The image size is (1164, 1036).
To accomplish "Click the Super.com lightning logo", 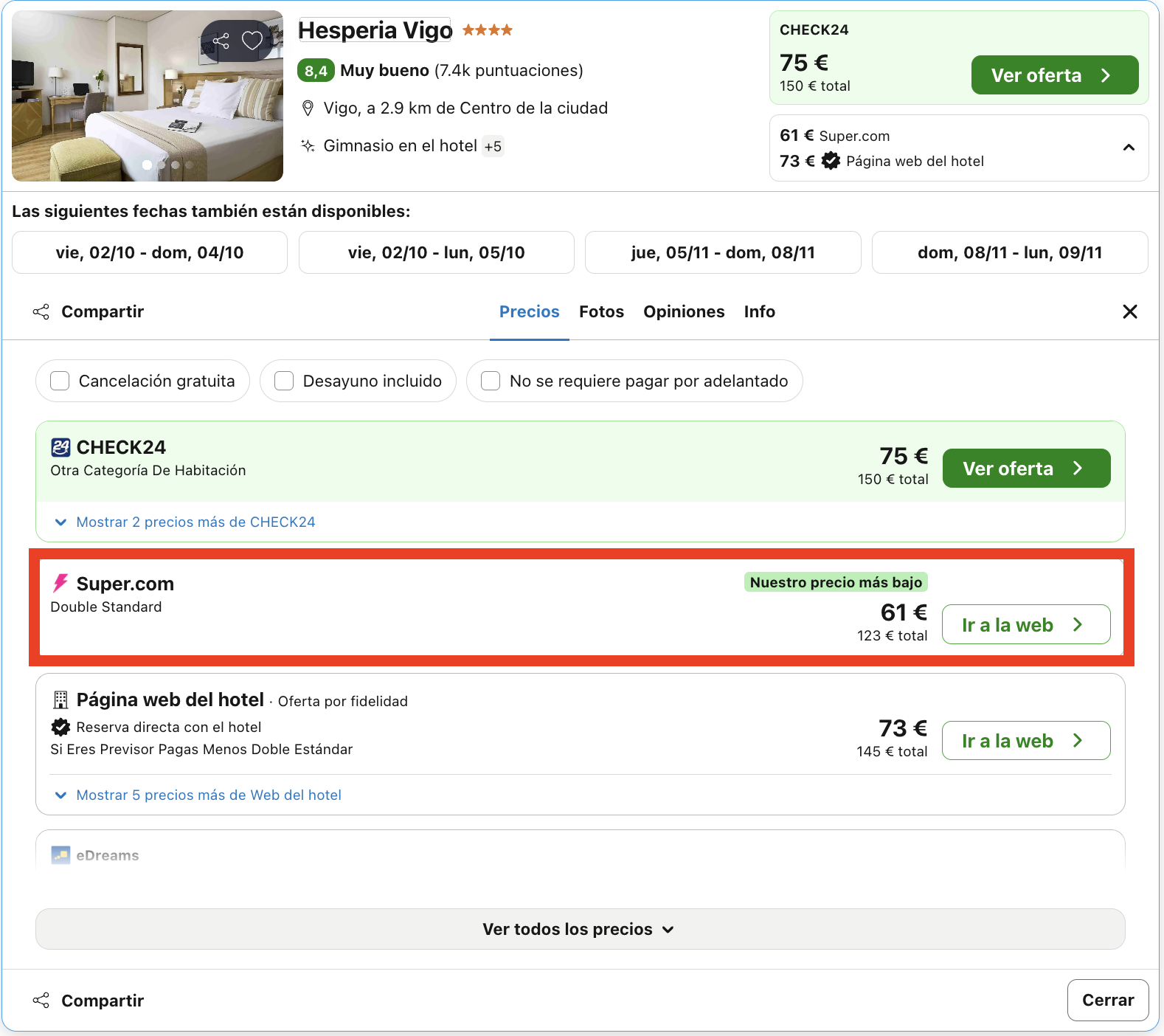I will click(x=60, y=584).
